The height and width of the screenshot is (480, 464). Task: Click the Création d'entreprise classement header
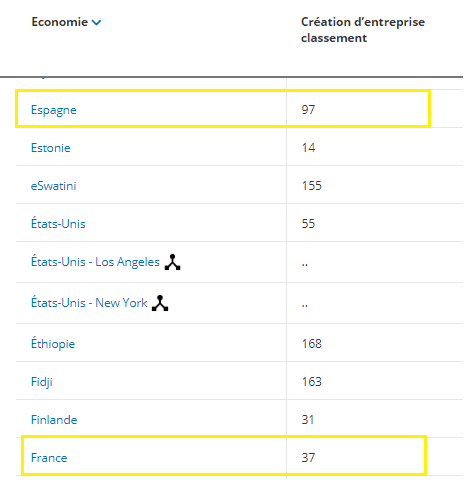[363, 30]
